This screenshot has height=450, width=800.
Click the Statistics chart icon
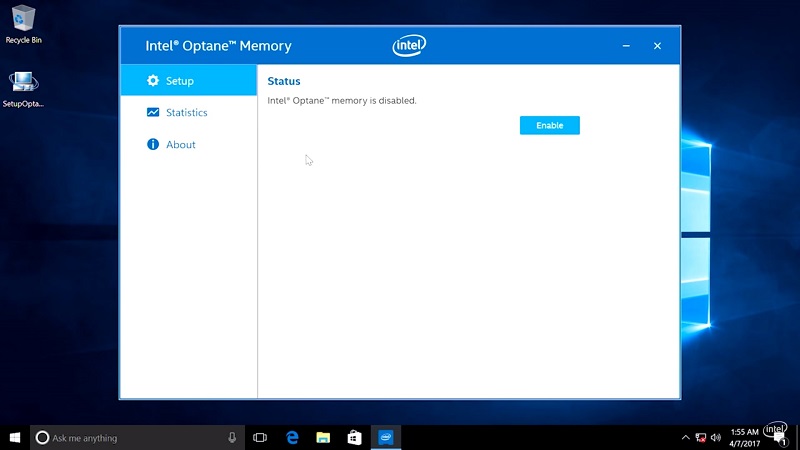point(153,112)
